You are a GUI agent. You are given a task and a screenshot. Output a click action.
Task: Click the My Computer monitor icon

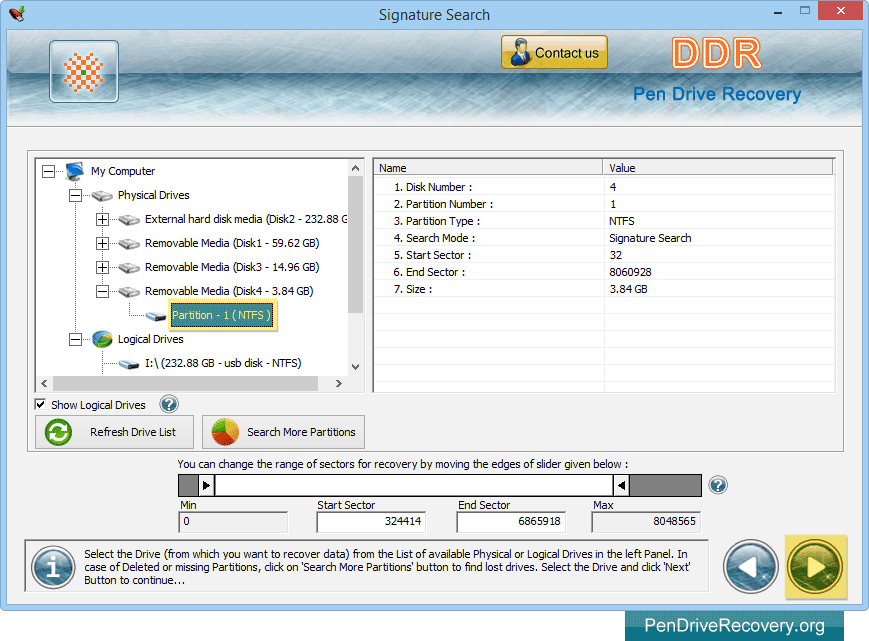[x=74, y=171]
